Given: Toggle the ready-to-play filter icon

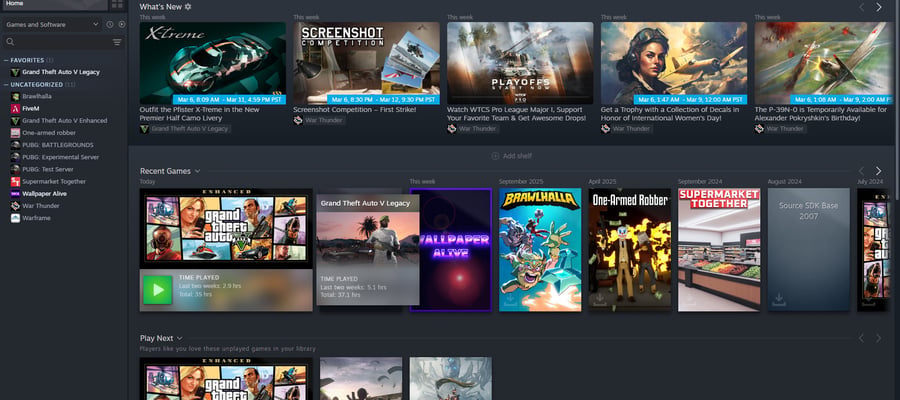Looking at the screenshot, I should (x=122, y=25).
